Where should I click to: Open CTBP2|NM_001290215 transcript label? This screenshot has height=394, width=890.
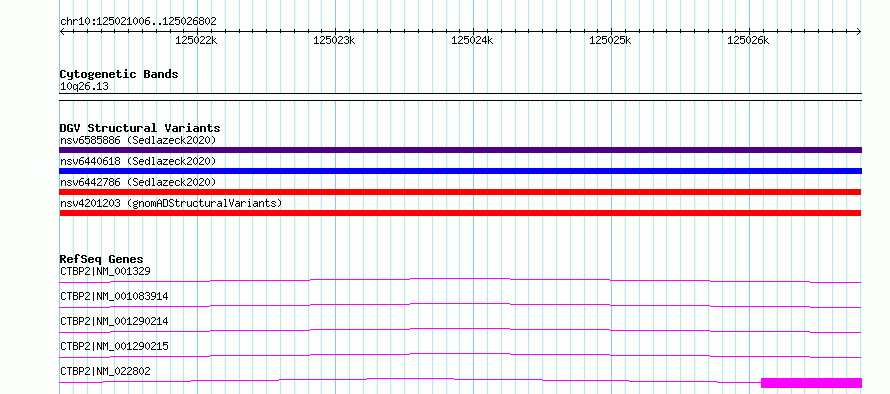[114, 346]
